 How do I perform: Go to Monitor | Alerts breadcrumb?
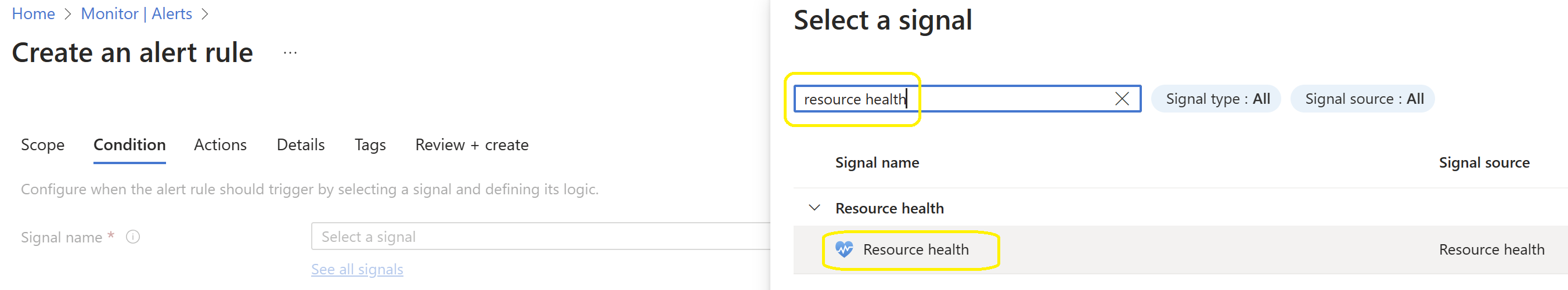coord(136,13)
